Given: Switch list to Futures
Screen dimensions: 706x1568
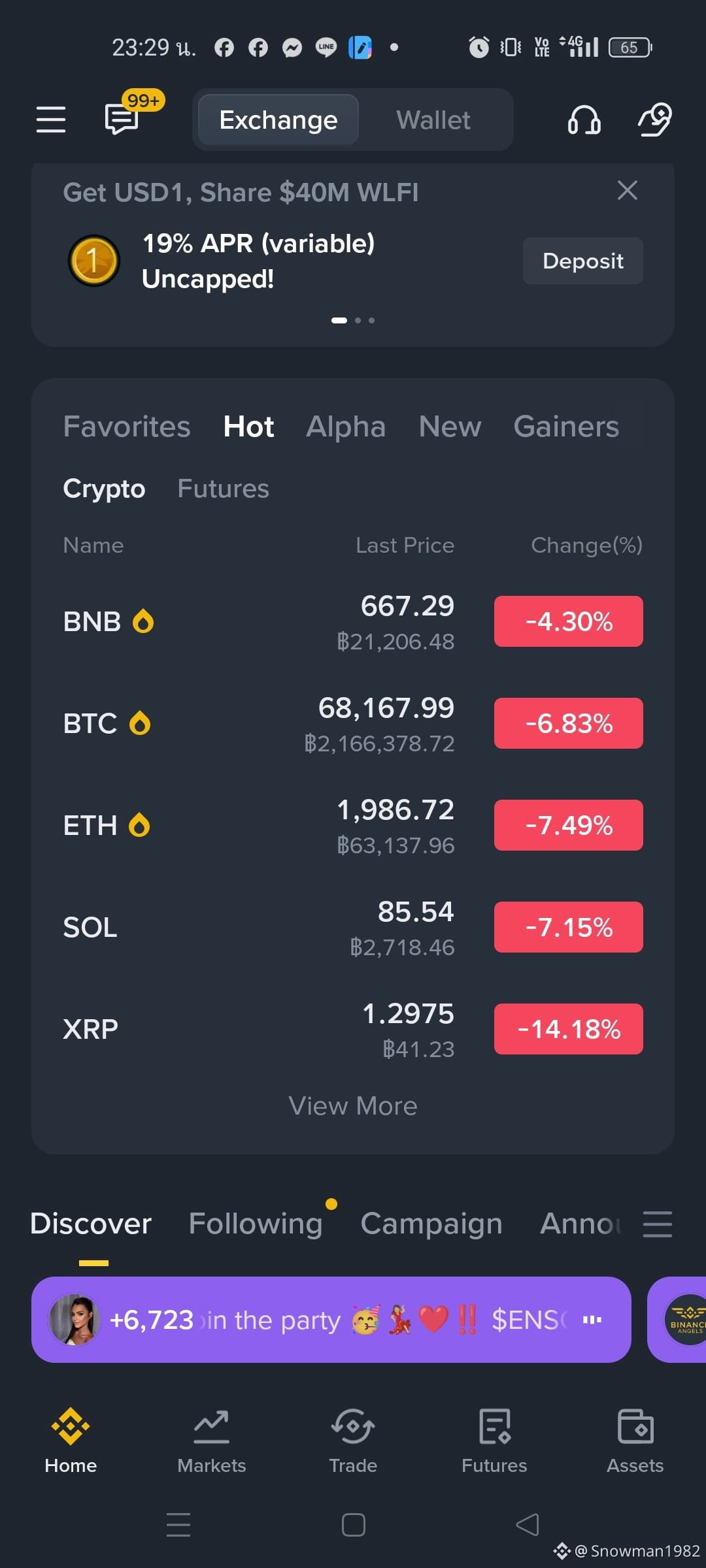Looking at the screenshot, I should click(x=223, y=489).
